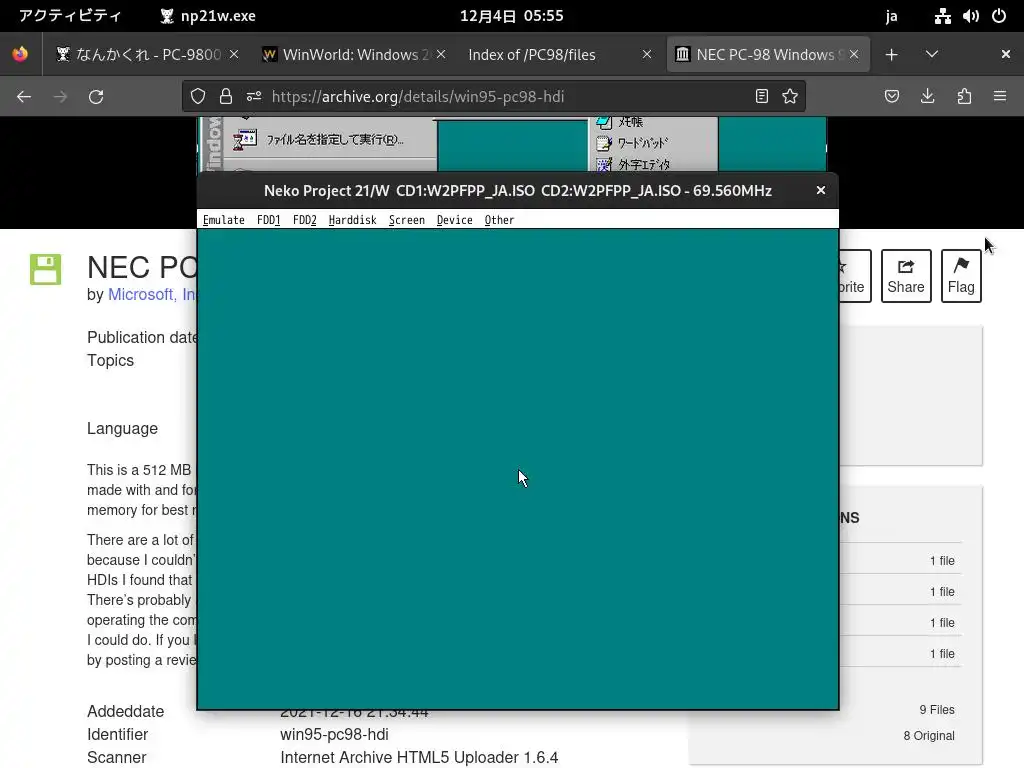Toggle reader view icon
1024x768 pixels.
point(761,97)
